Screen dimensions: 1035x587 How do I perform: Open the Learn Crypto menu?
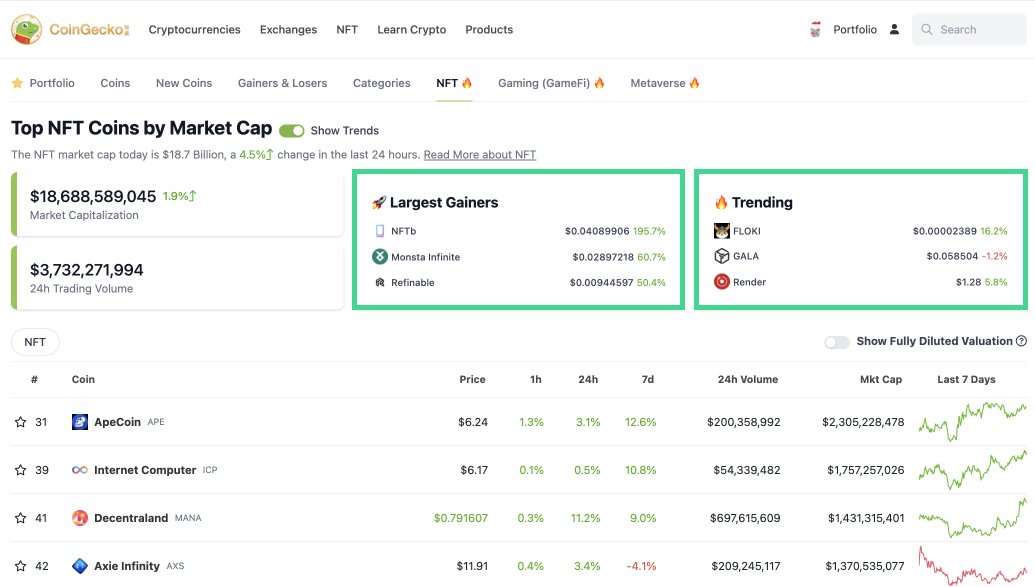tap(412, 30)
